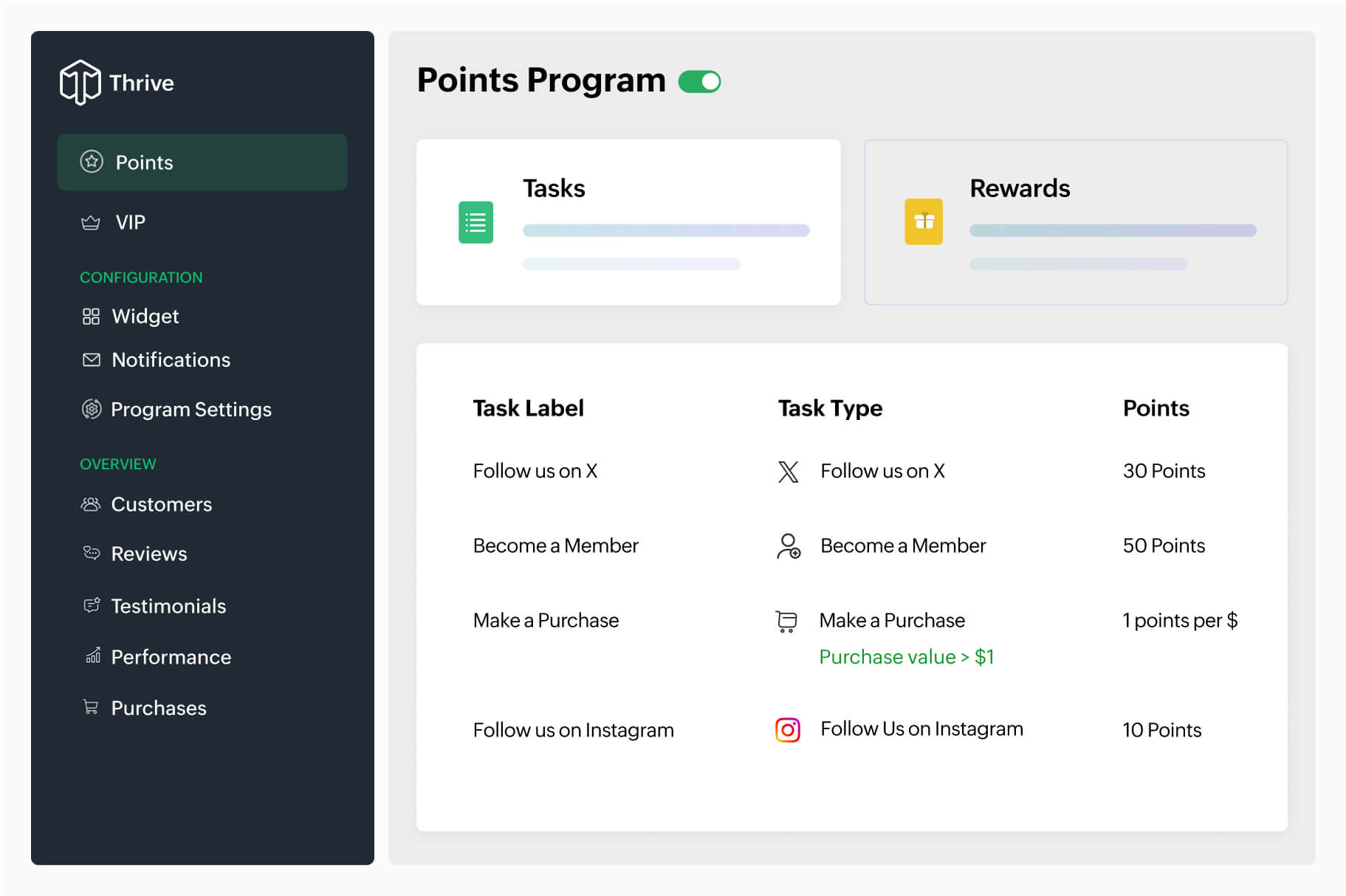Screen dimensions: 1346x896
Task: Switch to the Rewards card tab
Action: tap(1075, 222)
